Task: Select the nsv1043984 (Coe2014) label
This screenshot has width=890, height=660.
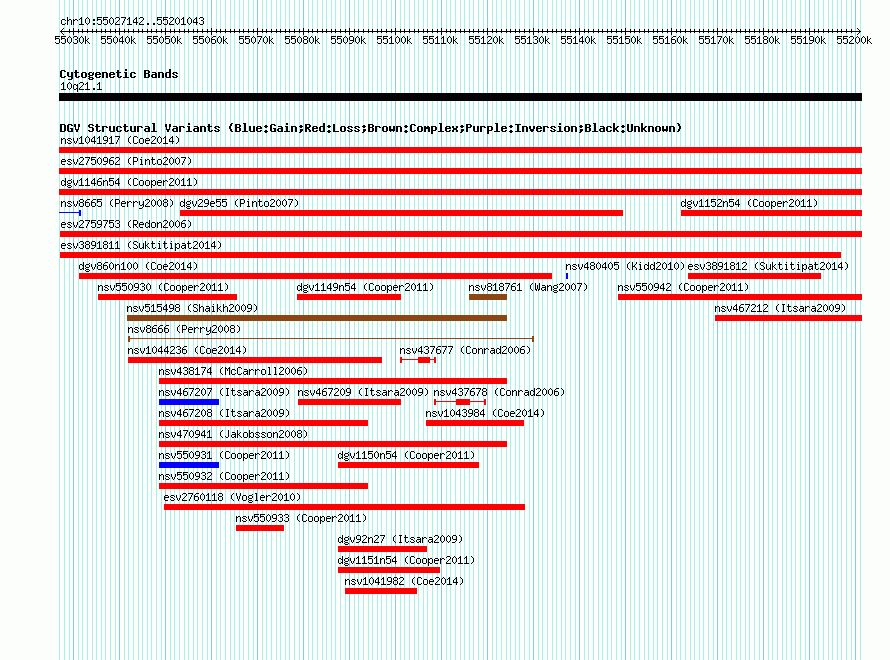Action: [x=485, y=413]
